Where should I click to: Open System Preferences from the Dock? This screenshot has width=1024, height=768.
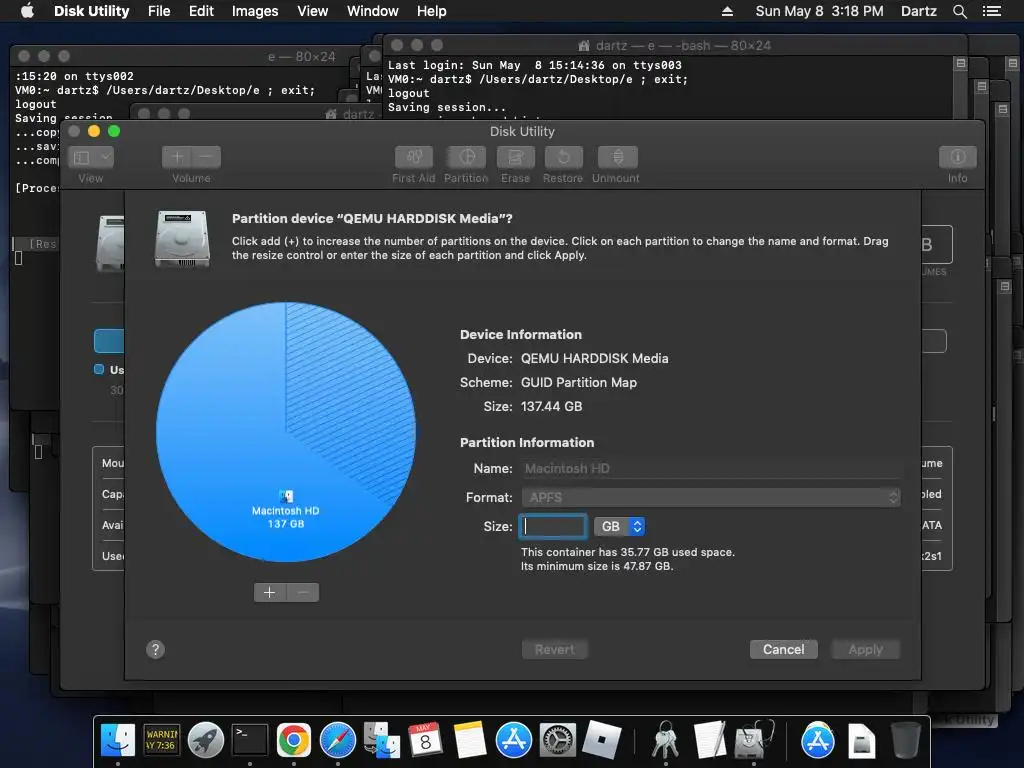pyautogui.click(x=558, y=740)
